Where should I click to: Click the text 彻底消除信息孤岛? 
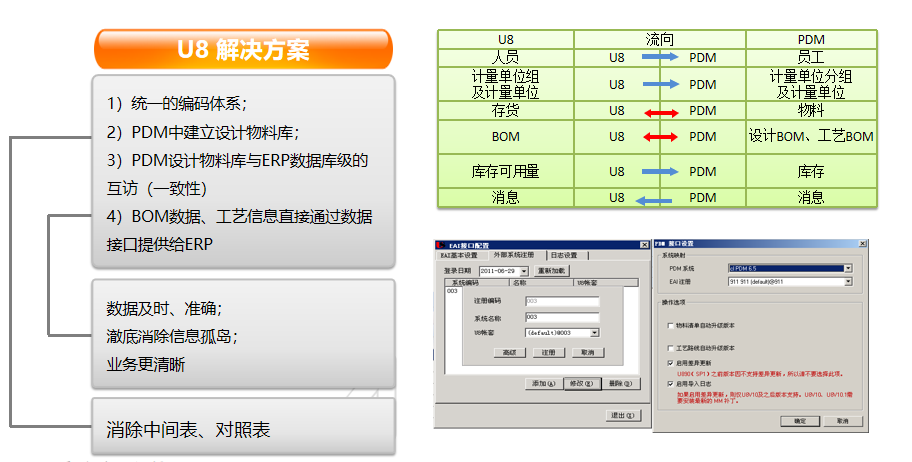coord(169,336)
